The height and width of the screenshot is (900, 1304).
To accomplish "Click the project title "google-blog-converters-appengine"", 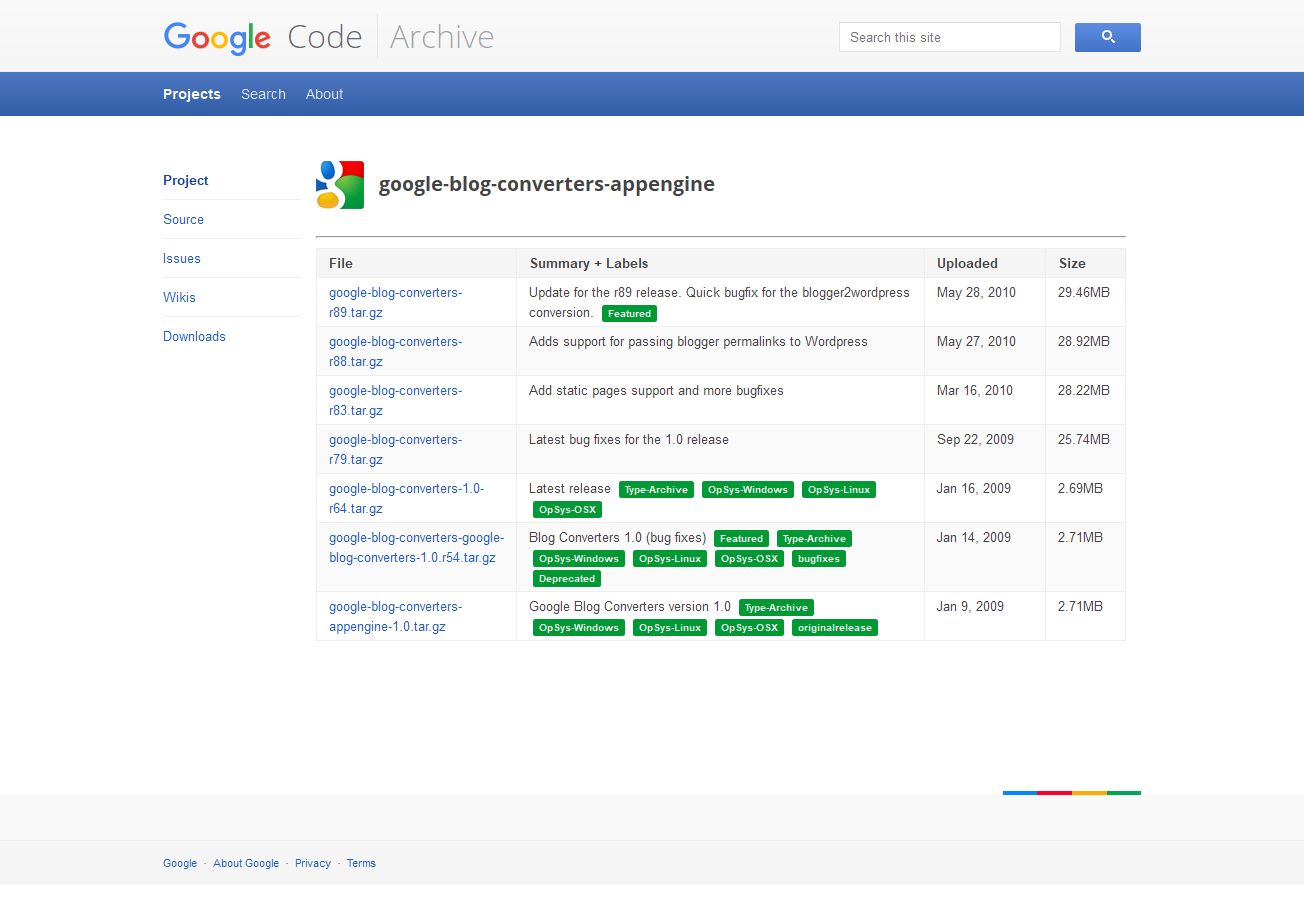I will tap(547, 184).
